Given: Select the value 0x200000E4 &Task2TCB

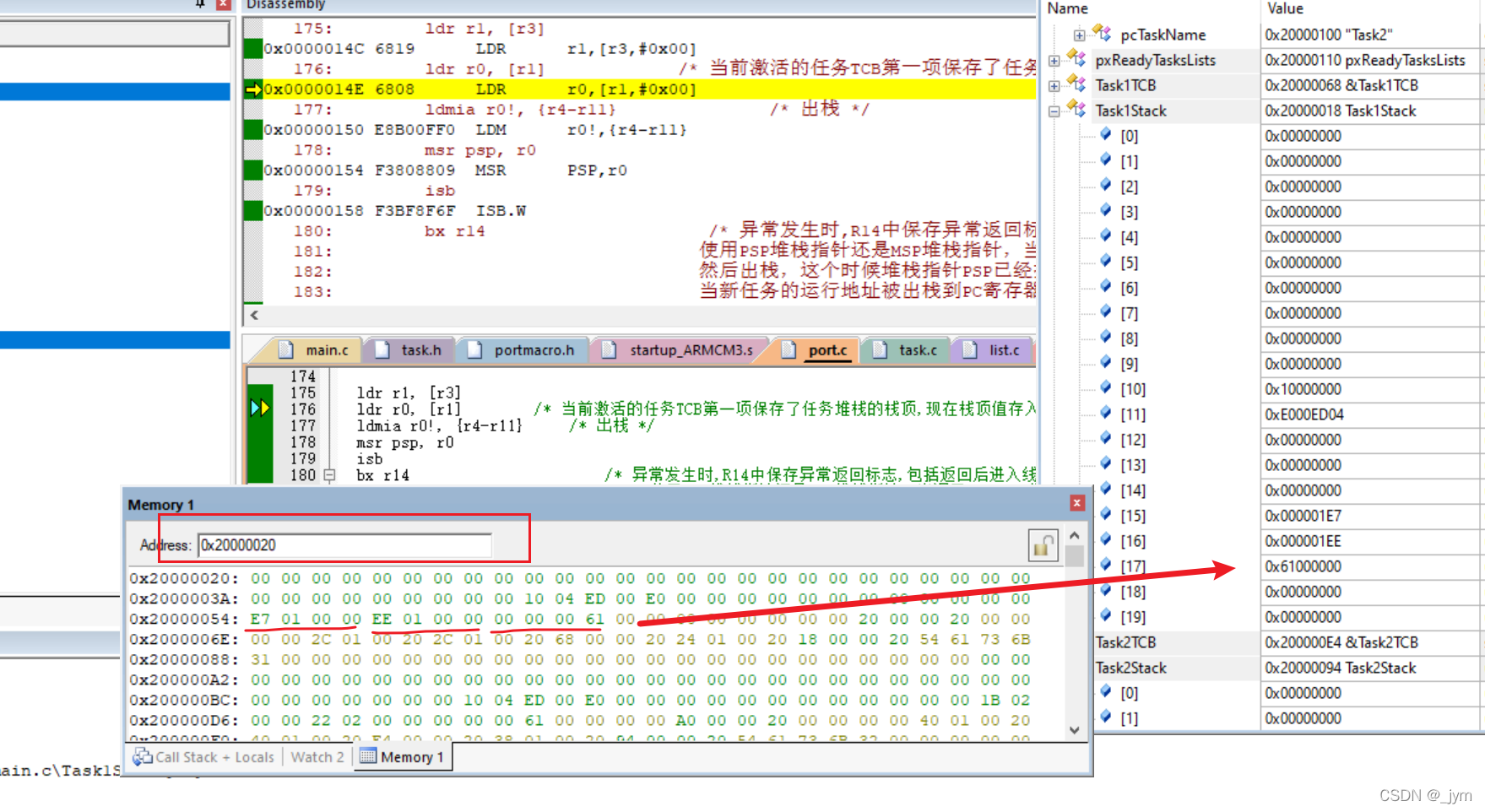Looking at the screenshot, I should pyautogui.click(x=1341, y=642).
